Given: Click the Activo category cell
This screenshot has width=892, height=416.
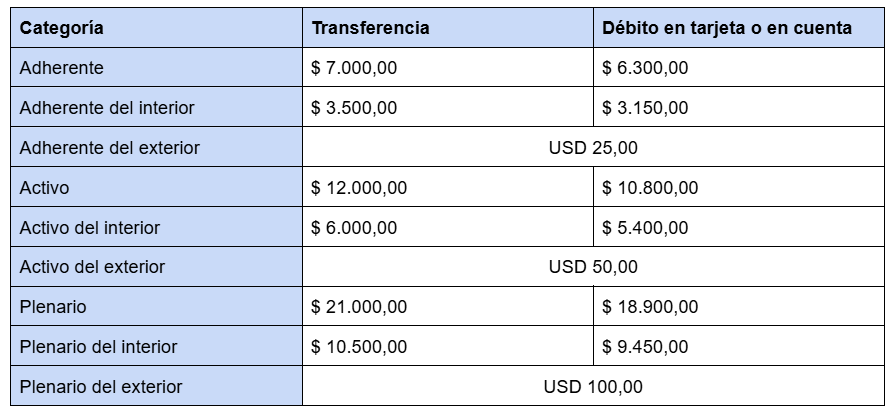Looking at the screenshot, I should [45, 188].
